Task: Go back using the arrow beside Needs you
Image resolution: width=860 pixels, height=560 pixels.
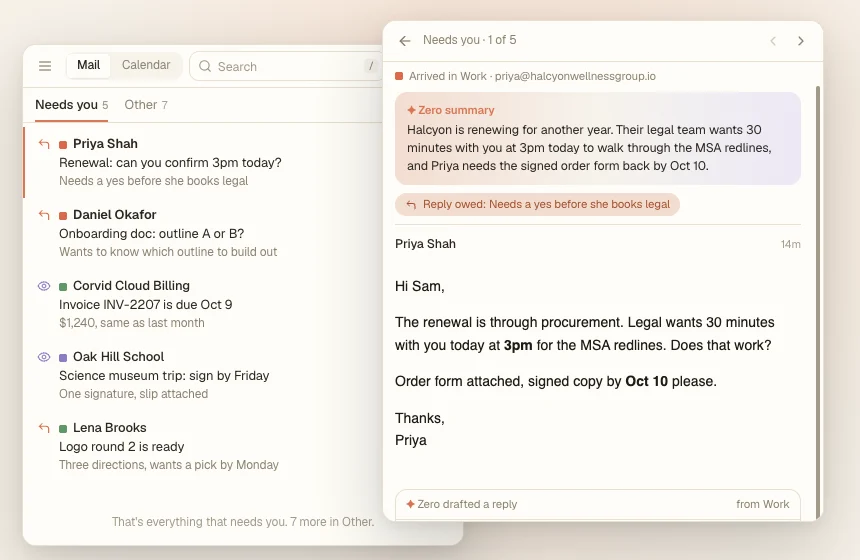Action: (x=405, y=41)
